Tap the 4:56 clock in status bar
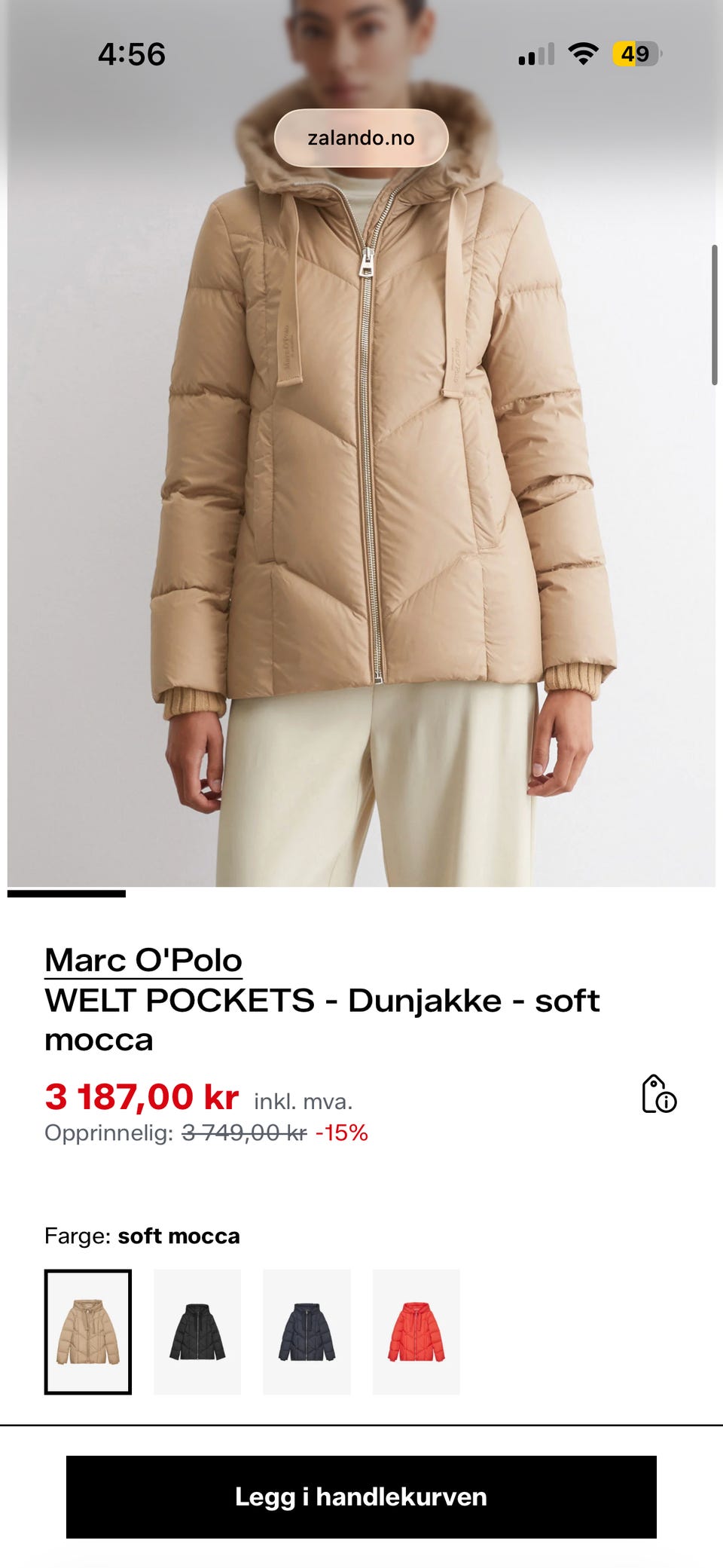The image size is (723, 1568). [x=132, y=54]
